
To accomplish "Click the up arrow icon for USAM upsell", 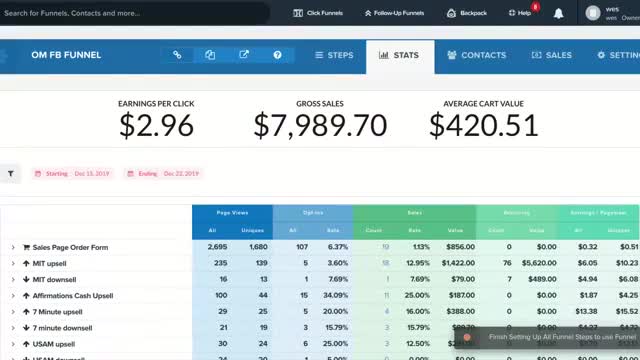I will point(26,344).
